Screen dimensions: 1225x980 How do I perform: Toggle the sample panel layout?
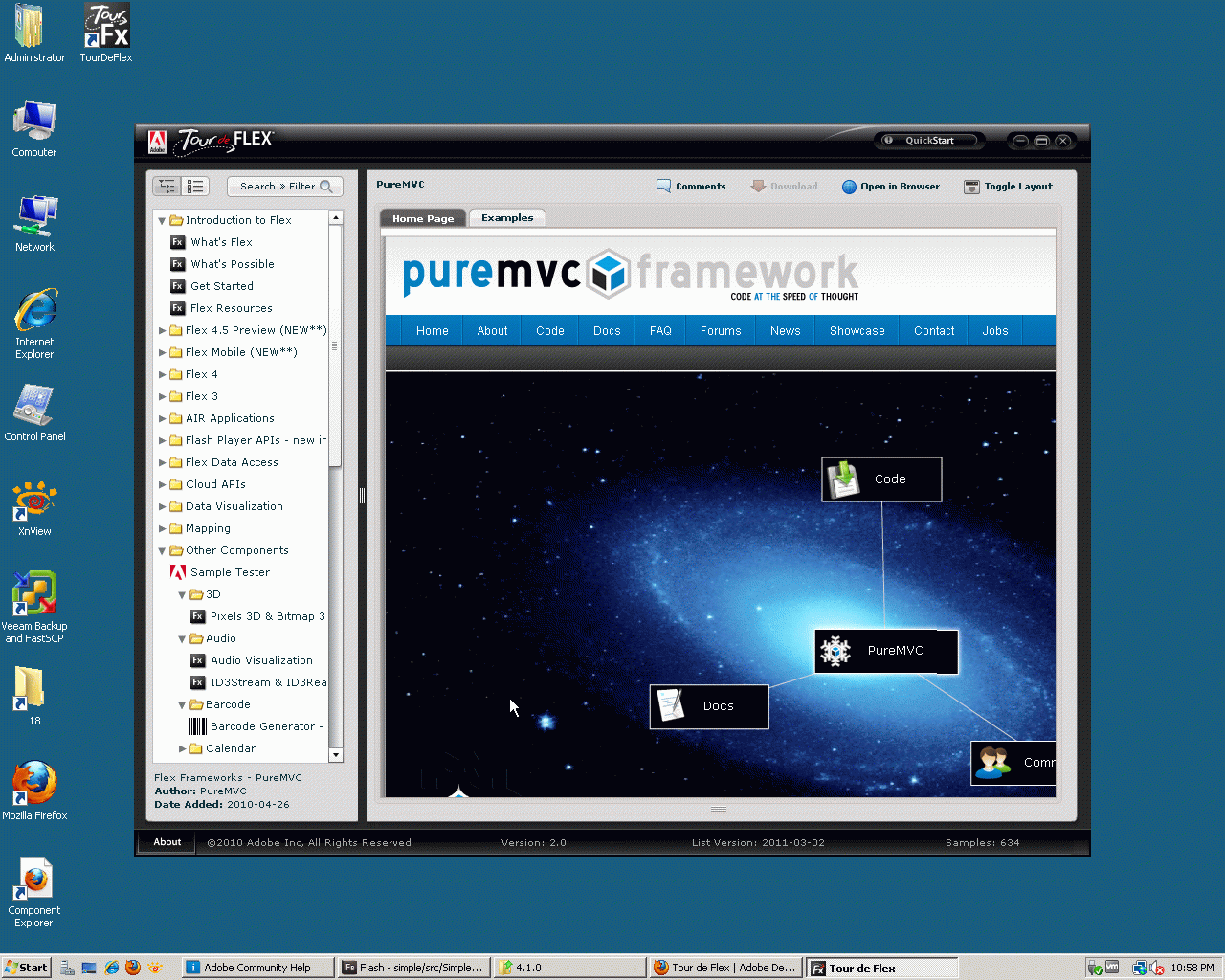click(1008, 187)
